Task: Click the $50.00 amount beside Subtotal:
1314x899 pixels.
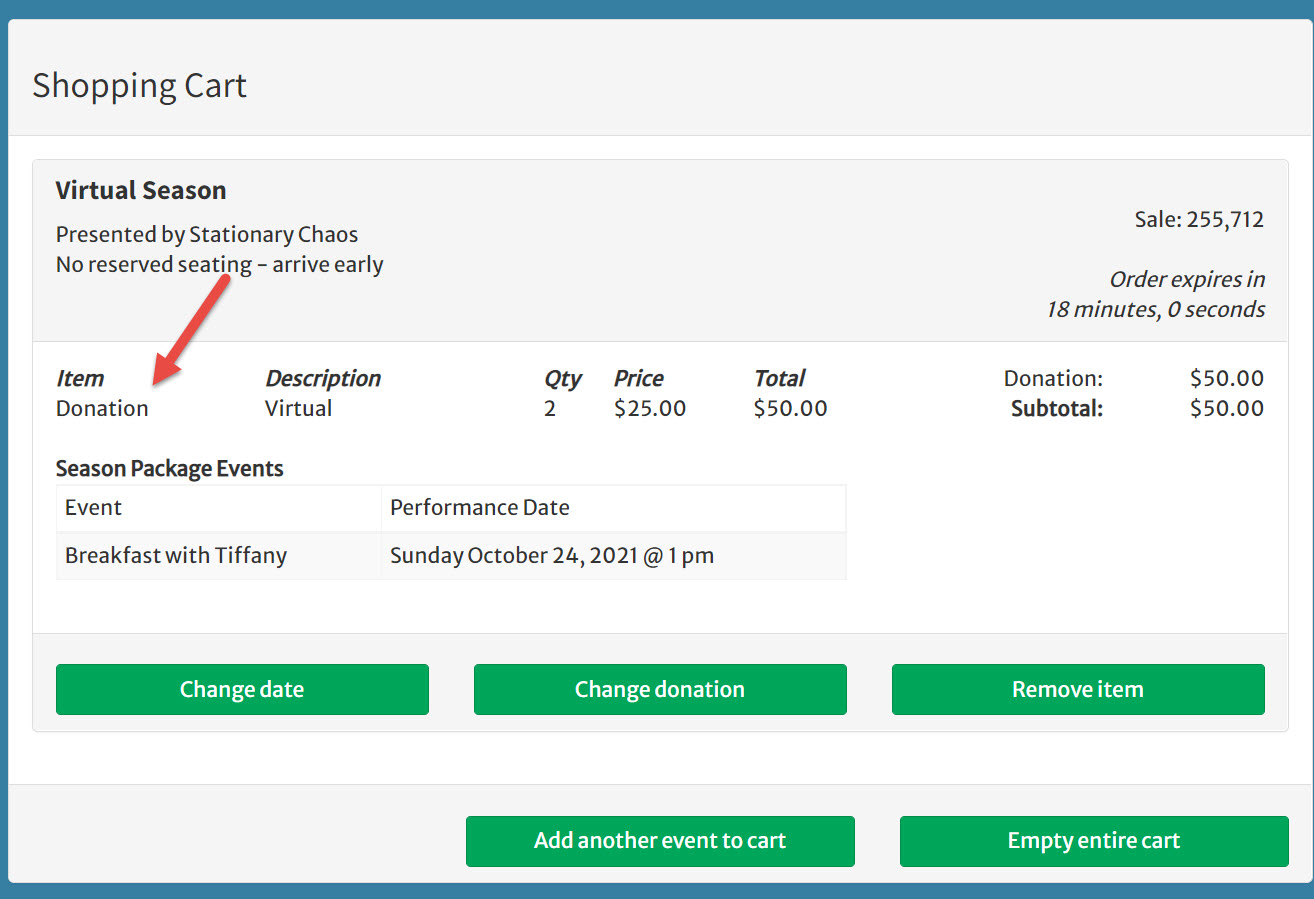Action: coord(1227,409)
